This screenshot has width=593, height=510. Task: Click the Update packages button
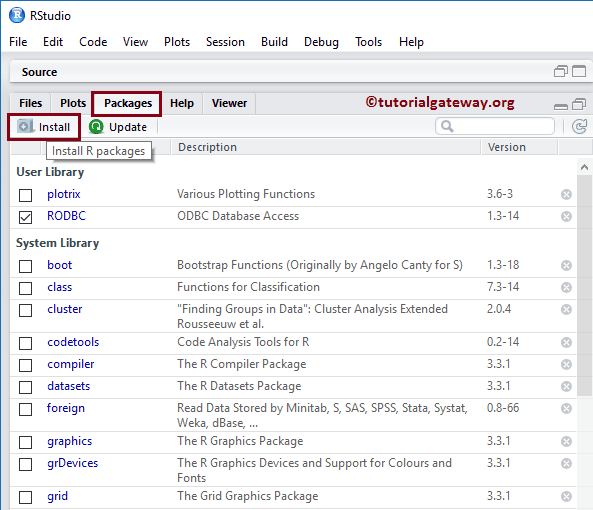click(x=118, y=127)
